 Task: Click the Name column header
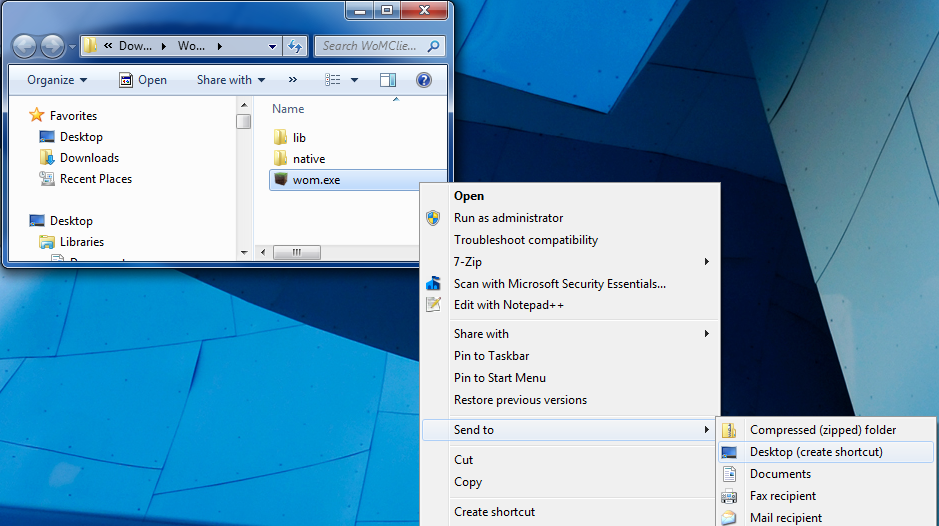pyautogui.click(x=288, y=109)
